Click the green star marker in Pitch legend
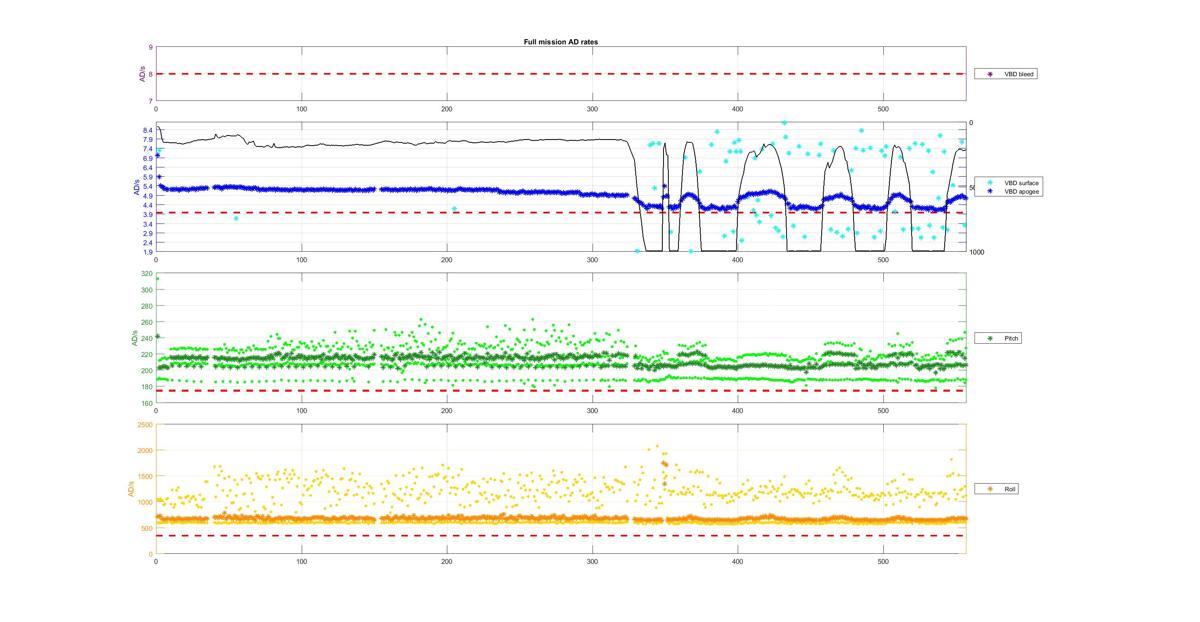Viewport: 1200px width, 622px height. point(990,338)
